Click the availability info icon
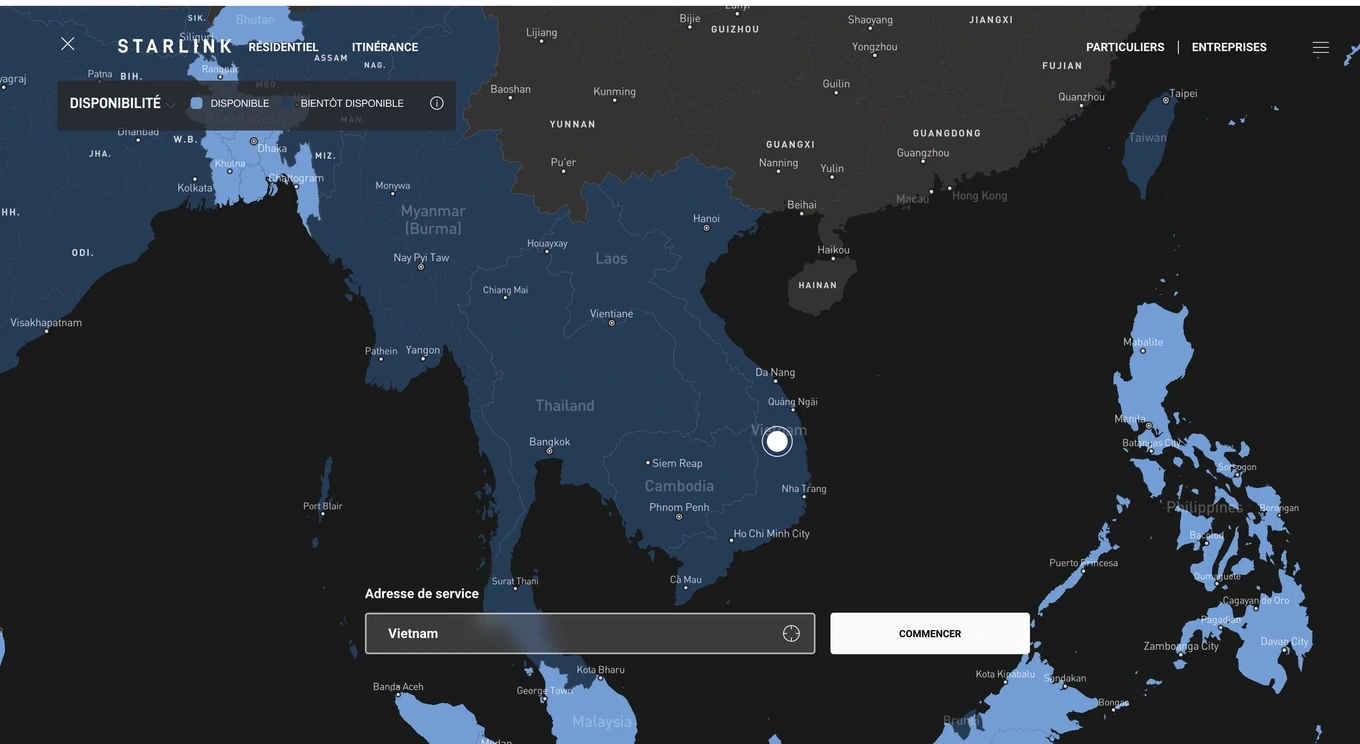The width and height of the screenshot is (1360, 744). 436,103
